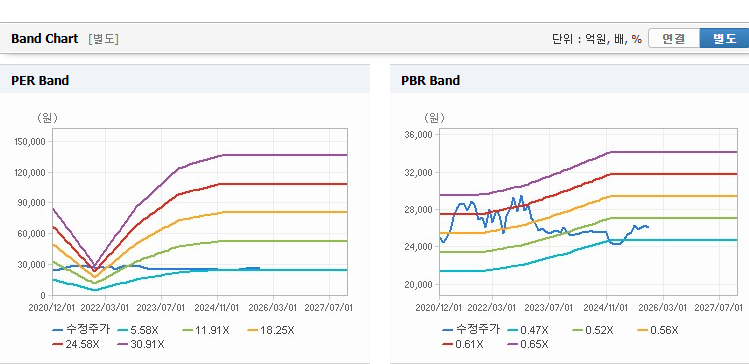
Task: Click the 28,000 axis label in PBR chart
Action: point(419,210)
